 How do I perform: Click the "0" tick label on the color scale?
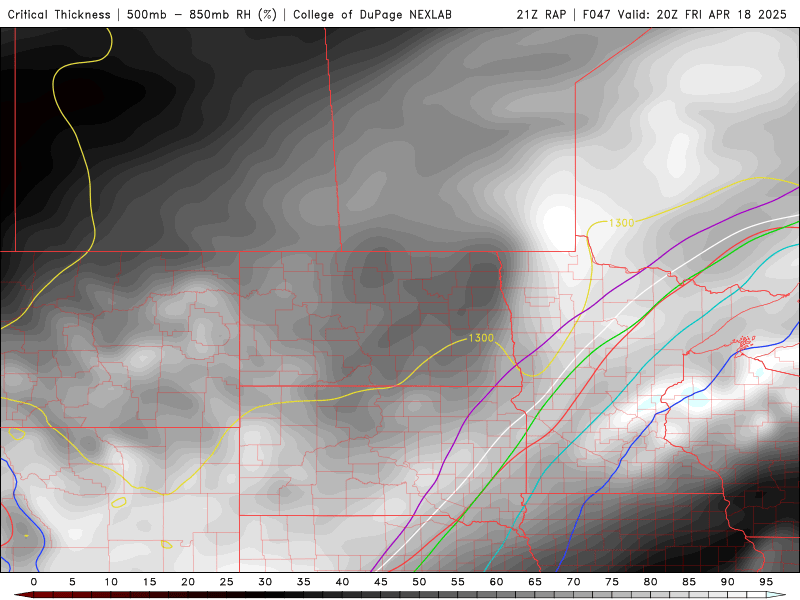(34, 582)
